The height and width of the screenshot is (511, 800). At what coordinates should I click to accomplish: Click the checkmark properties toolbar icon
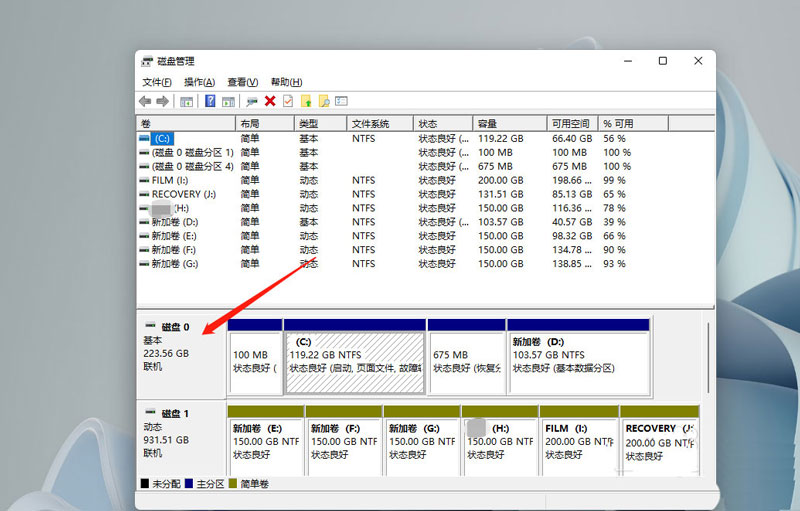288,101
